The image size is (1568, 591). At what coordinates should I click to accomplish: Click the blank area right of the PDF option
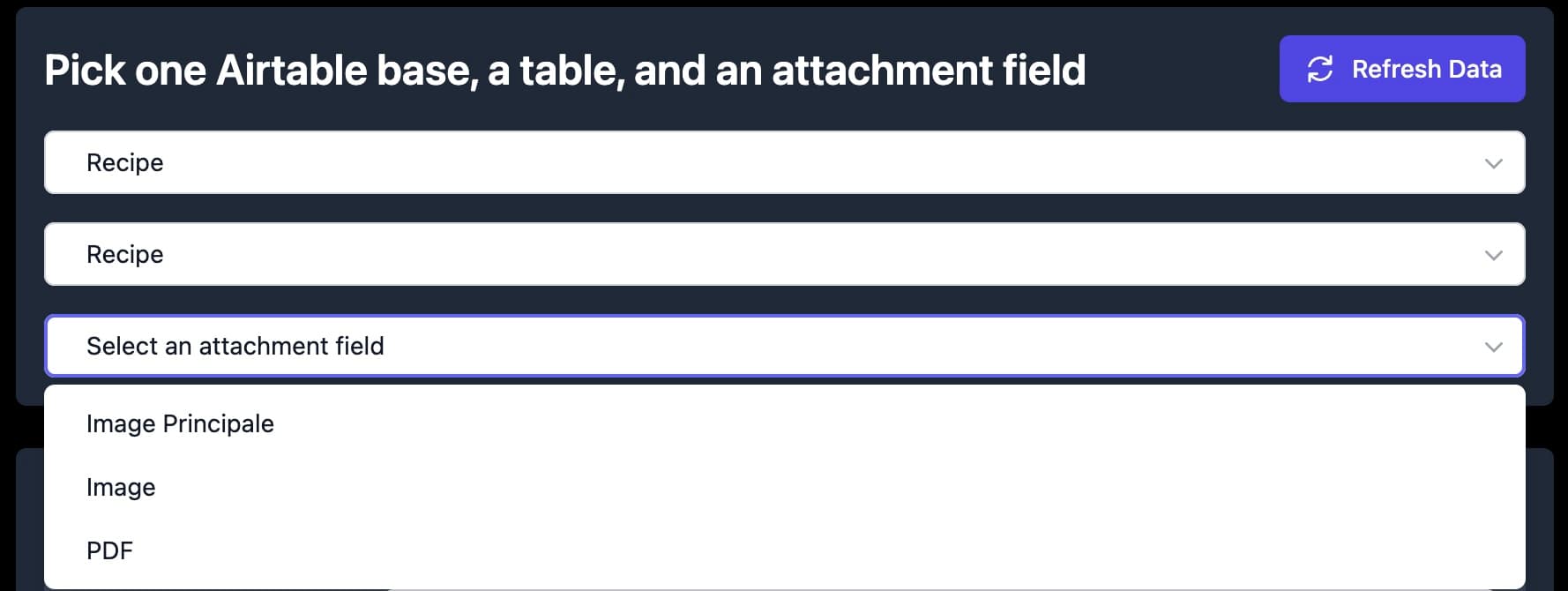(794, 551)
